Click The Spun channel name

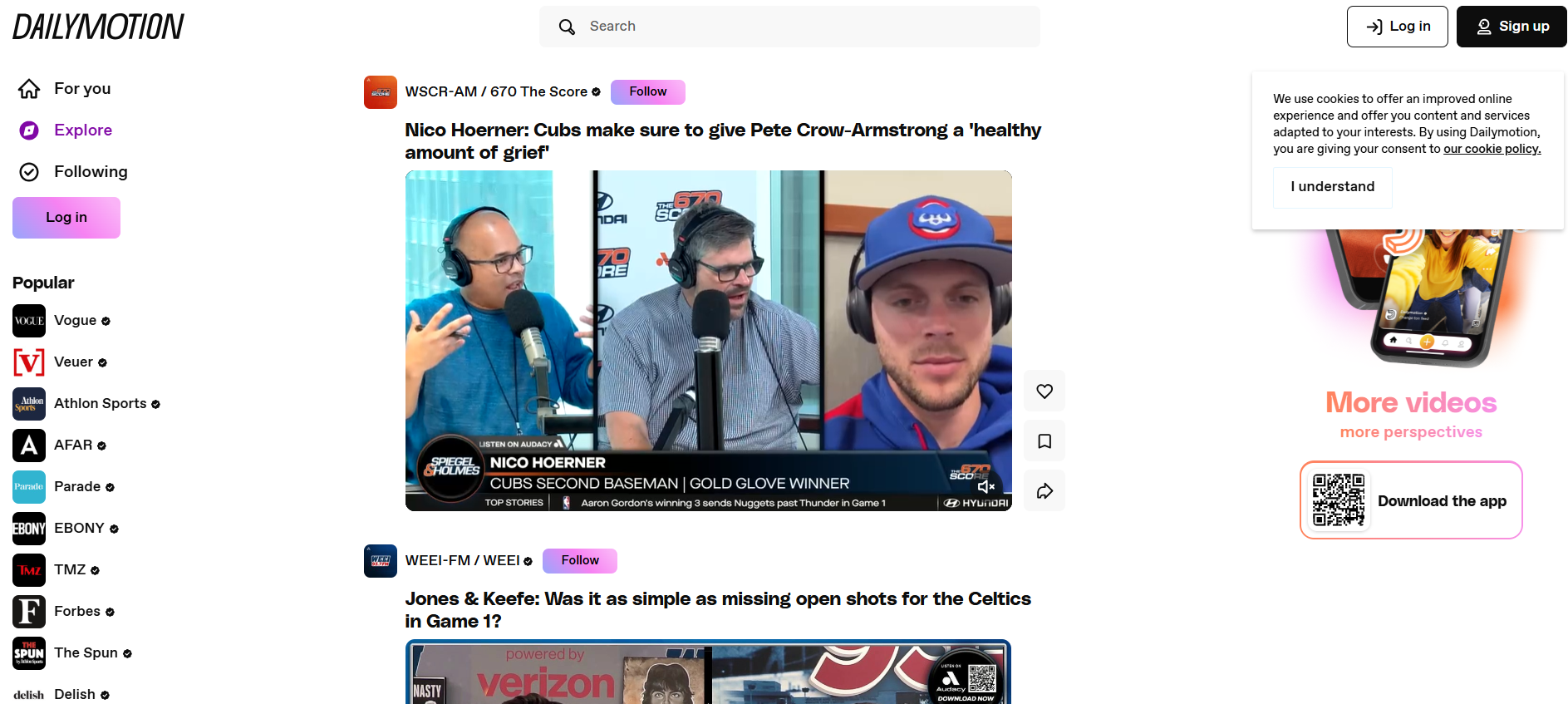point(86,653)
